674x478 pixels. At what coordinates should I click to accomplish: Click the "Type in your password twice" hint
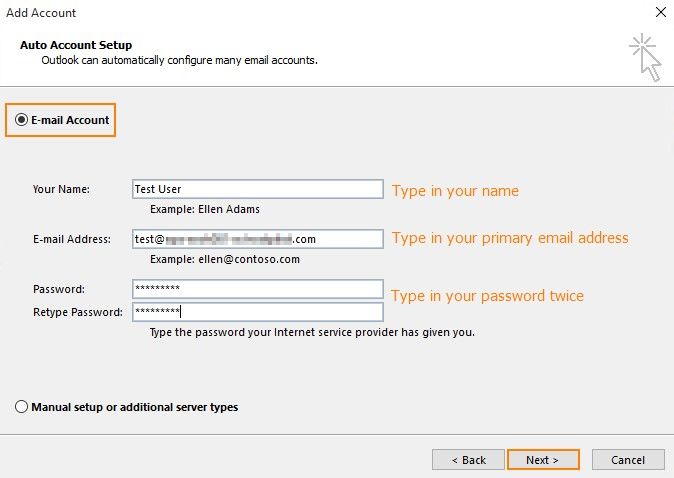point(487,296)
